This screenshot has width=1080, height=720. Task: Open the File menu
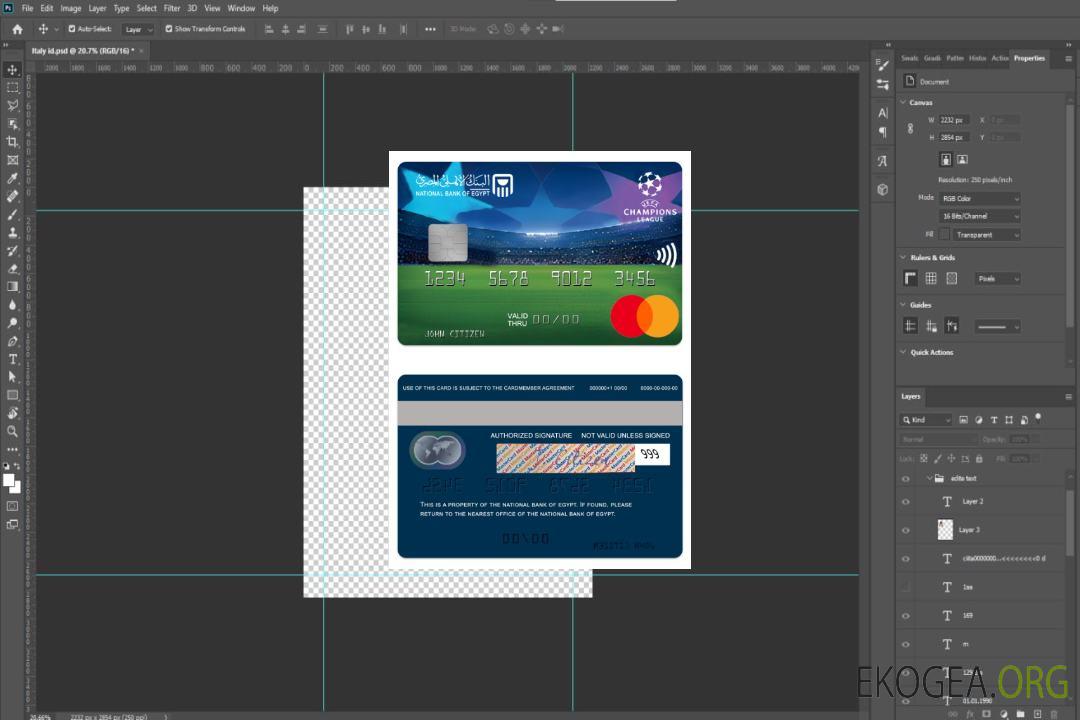[28, 8]
